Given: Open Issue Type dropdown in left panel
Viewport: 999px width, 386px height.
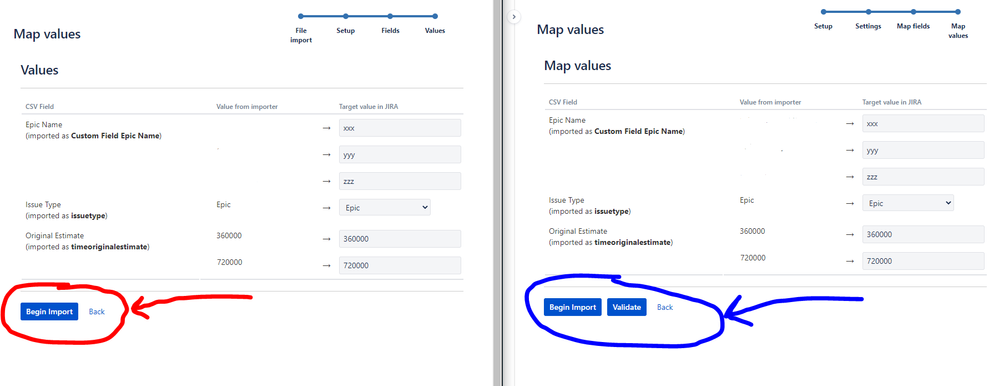Looking at the screenshot, I should [385, 207].
